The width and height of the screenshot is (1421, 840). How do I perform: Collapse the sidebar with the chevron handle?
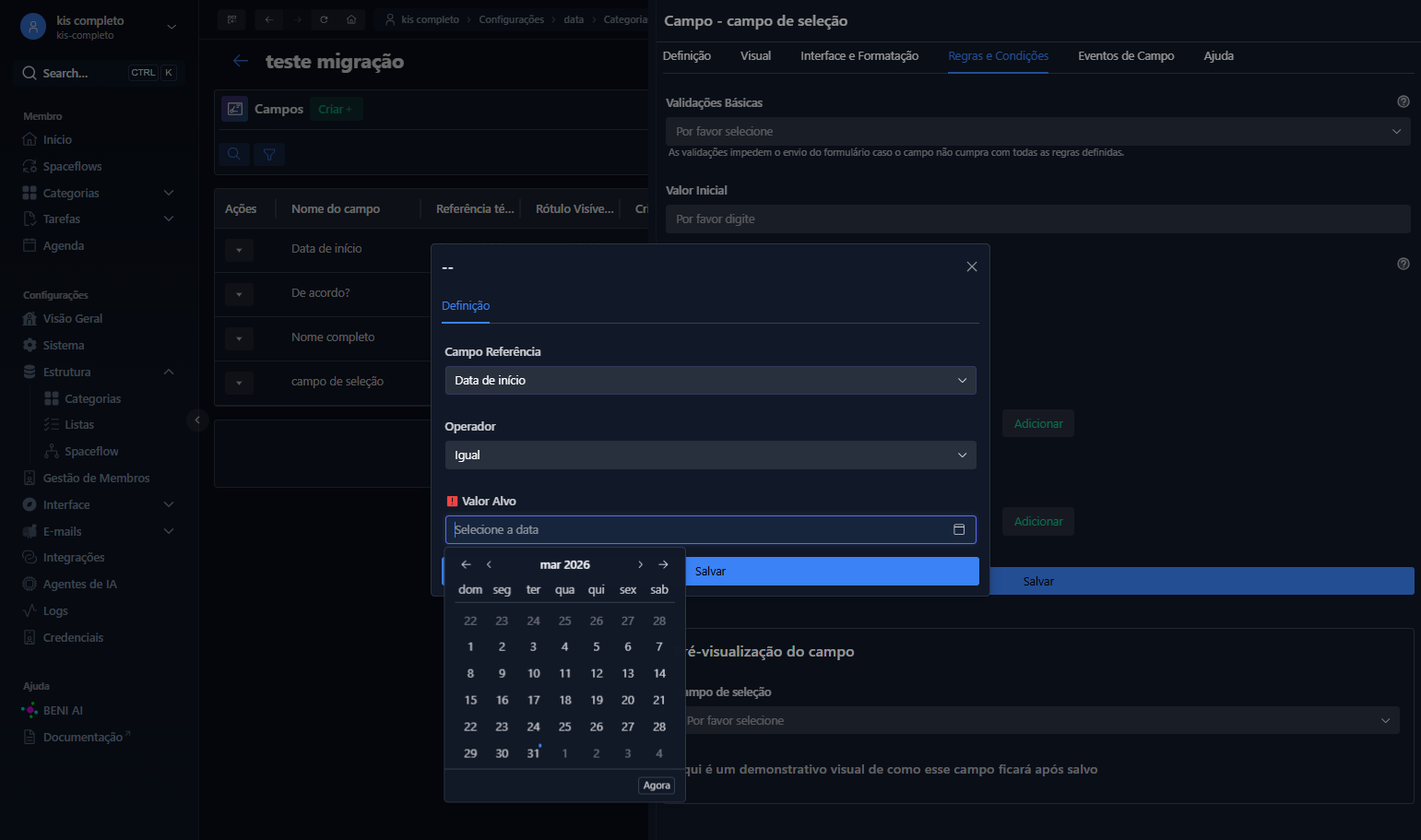coord(196,420)
